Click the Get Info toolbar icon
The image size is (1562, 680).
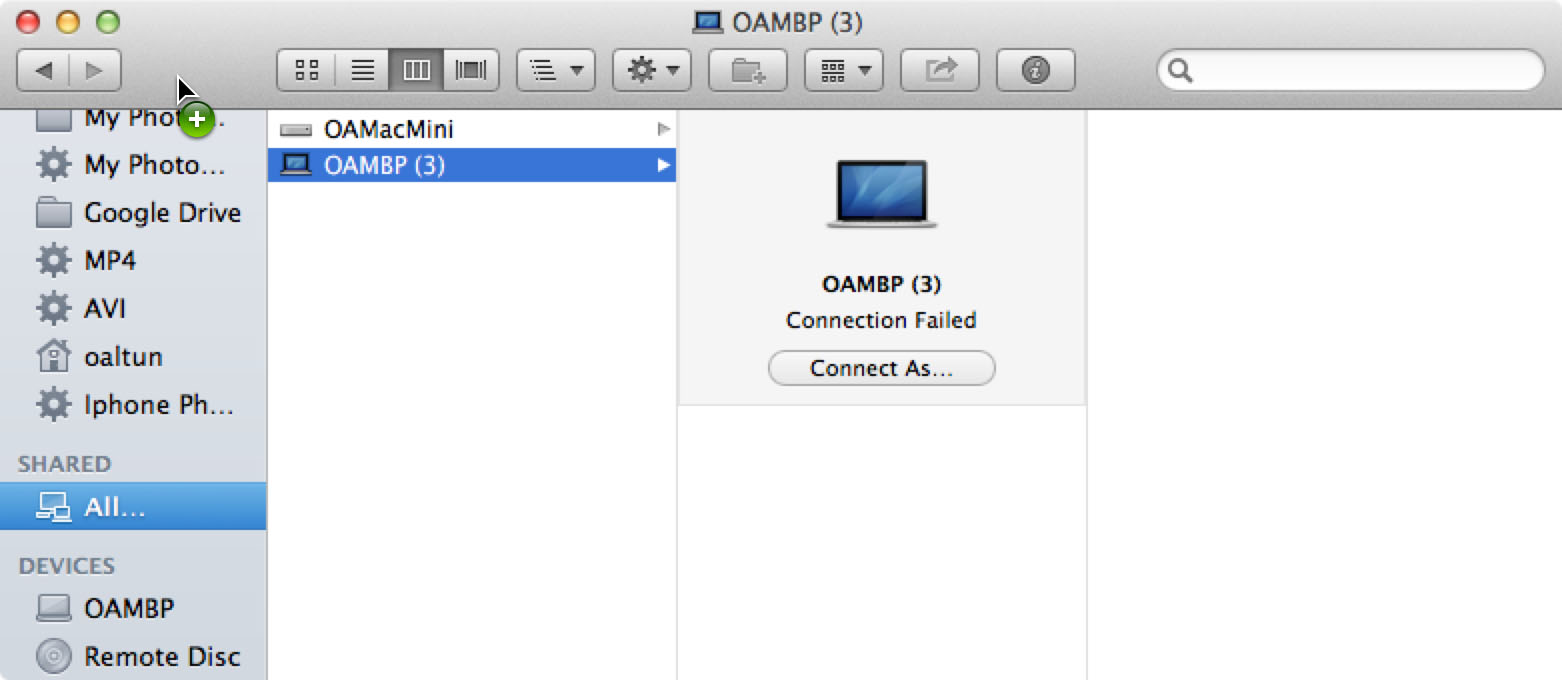(1036, 70)
